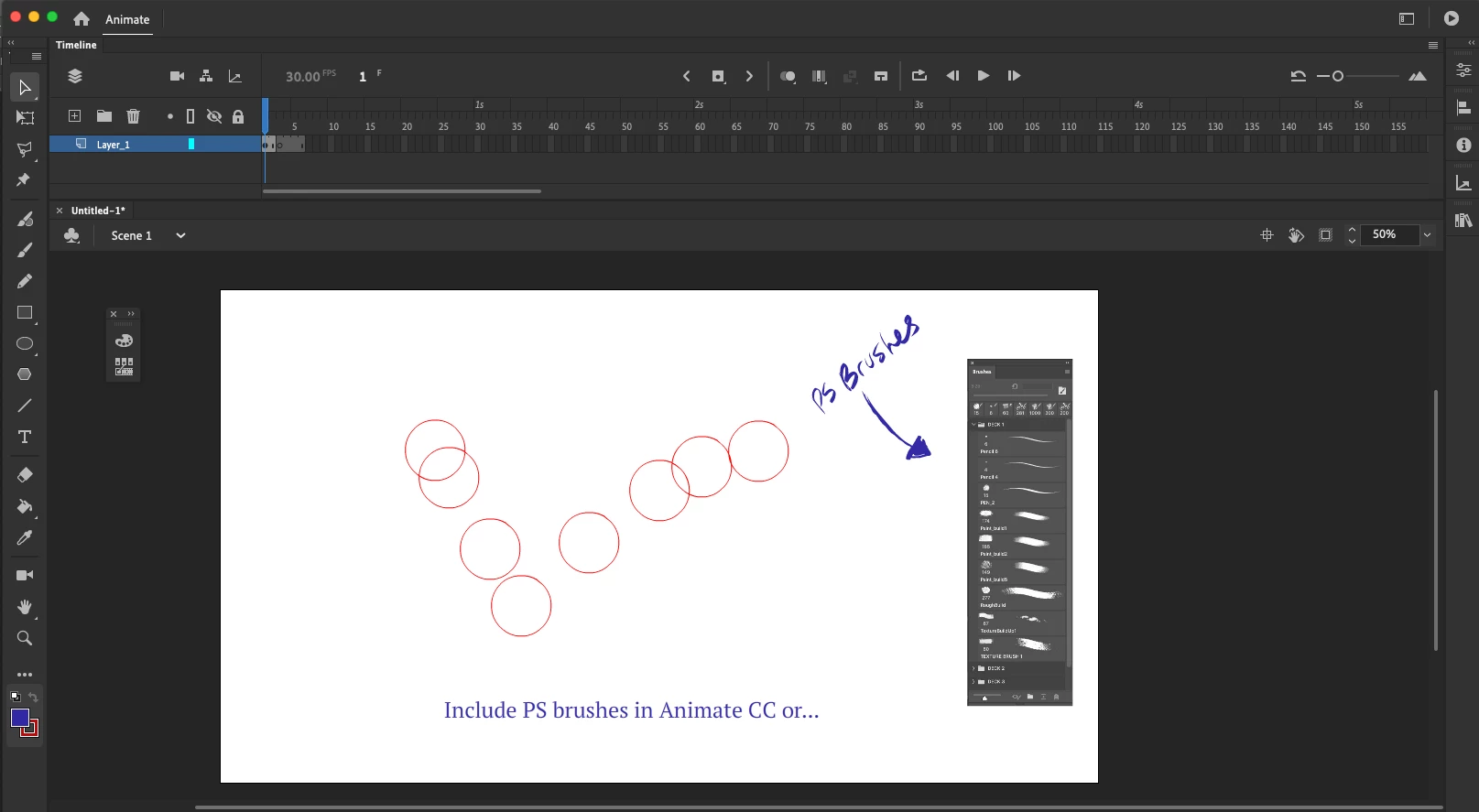Select the Fluid Brush tool
Viewport: 1479px width, 812px height.
point(25,219)
